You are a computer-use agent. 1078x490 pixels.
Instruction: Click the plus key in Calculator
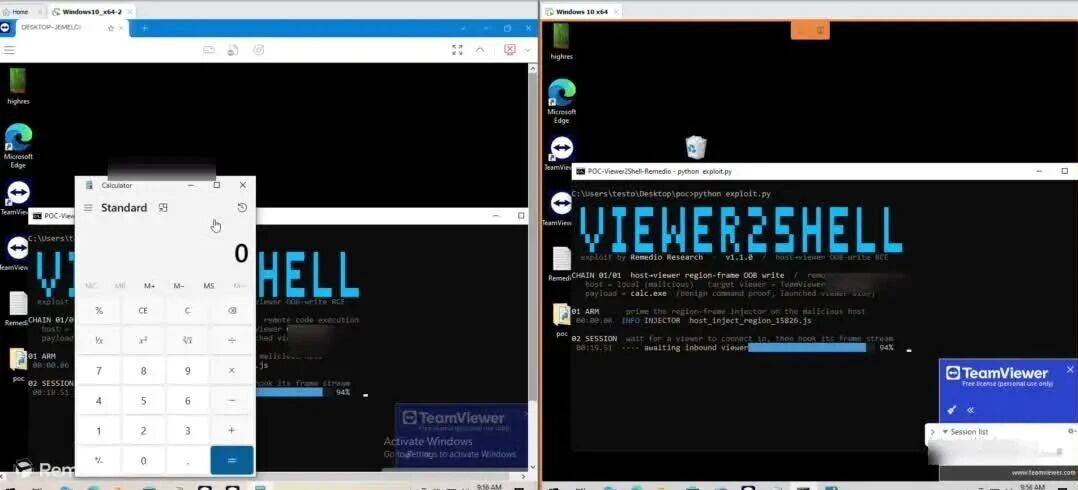(x=232, y=431)
